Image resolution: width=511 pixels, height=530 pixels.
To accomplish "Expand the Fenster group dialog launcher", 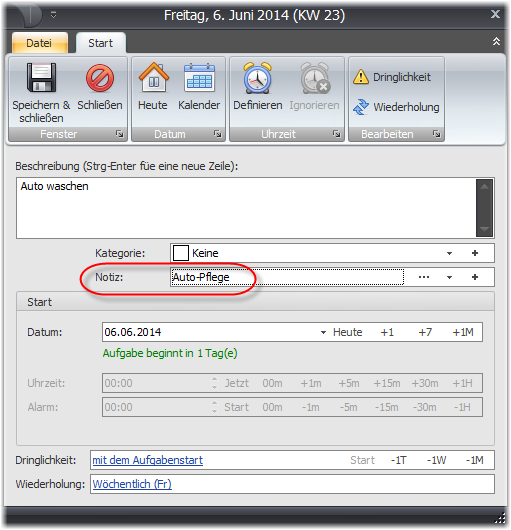I will click(120, 134).
